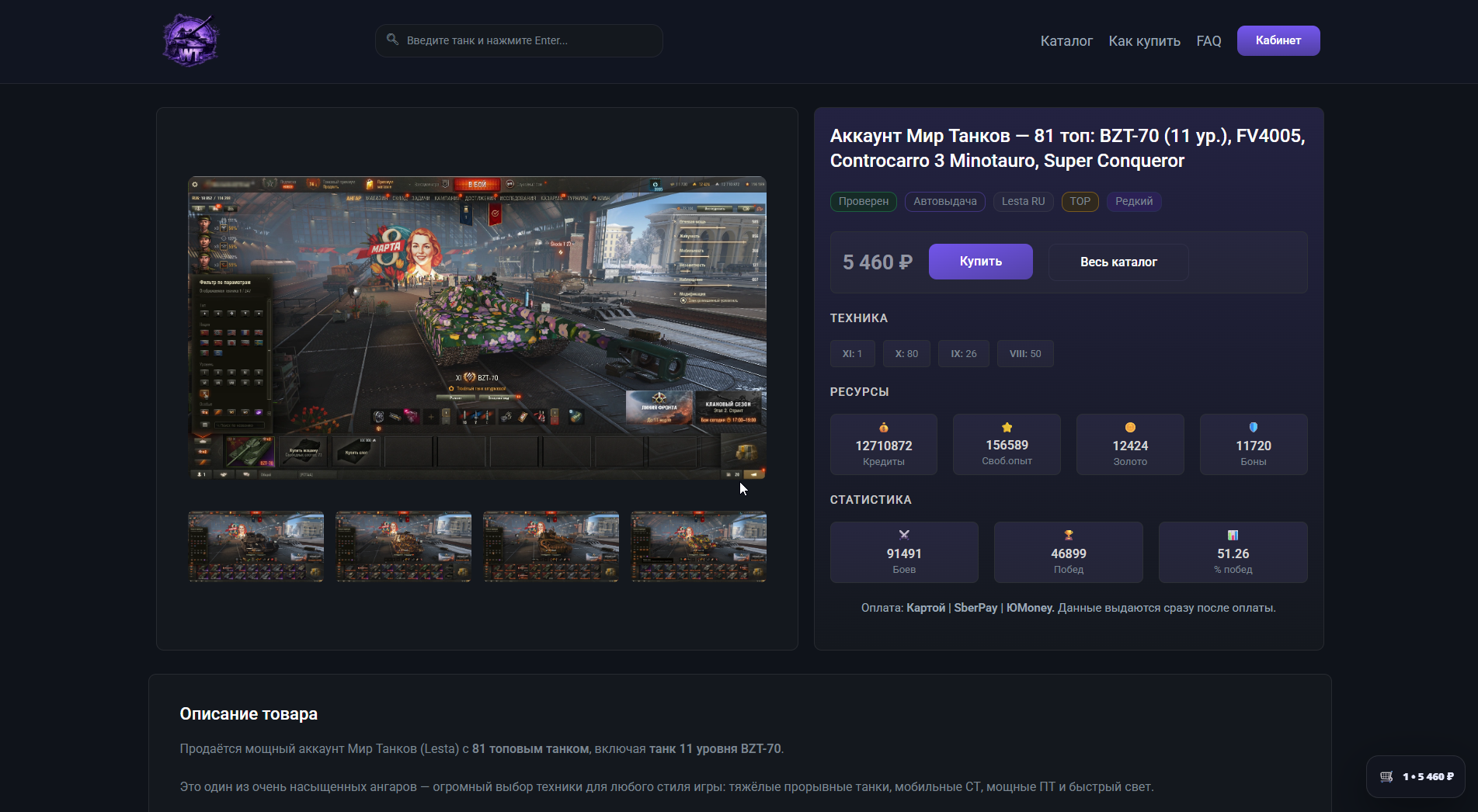
Task: Go to the FAQ page
Action: (1208, 41)
